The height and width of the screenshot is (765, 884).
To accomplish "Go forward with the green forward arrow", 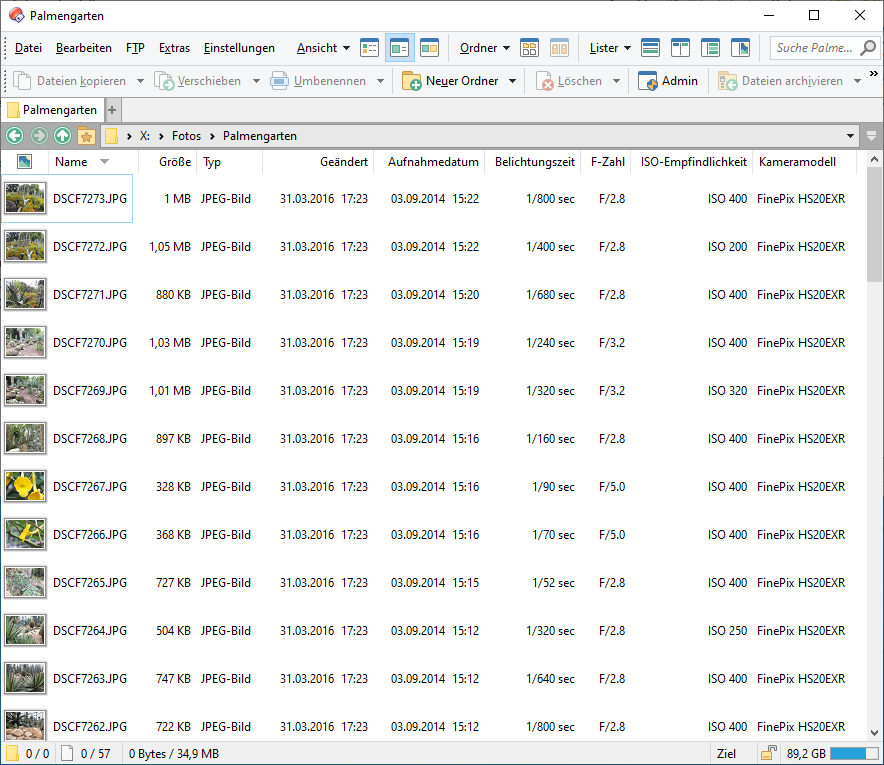I will (x=39, y=136).
